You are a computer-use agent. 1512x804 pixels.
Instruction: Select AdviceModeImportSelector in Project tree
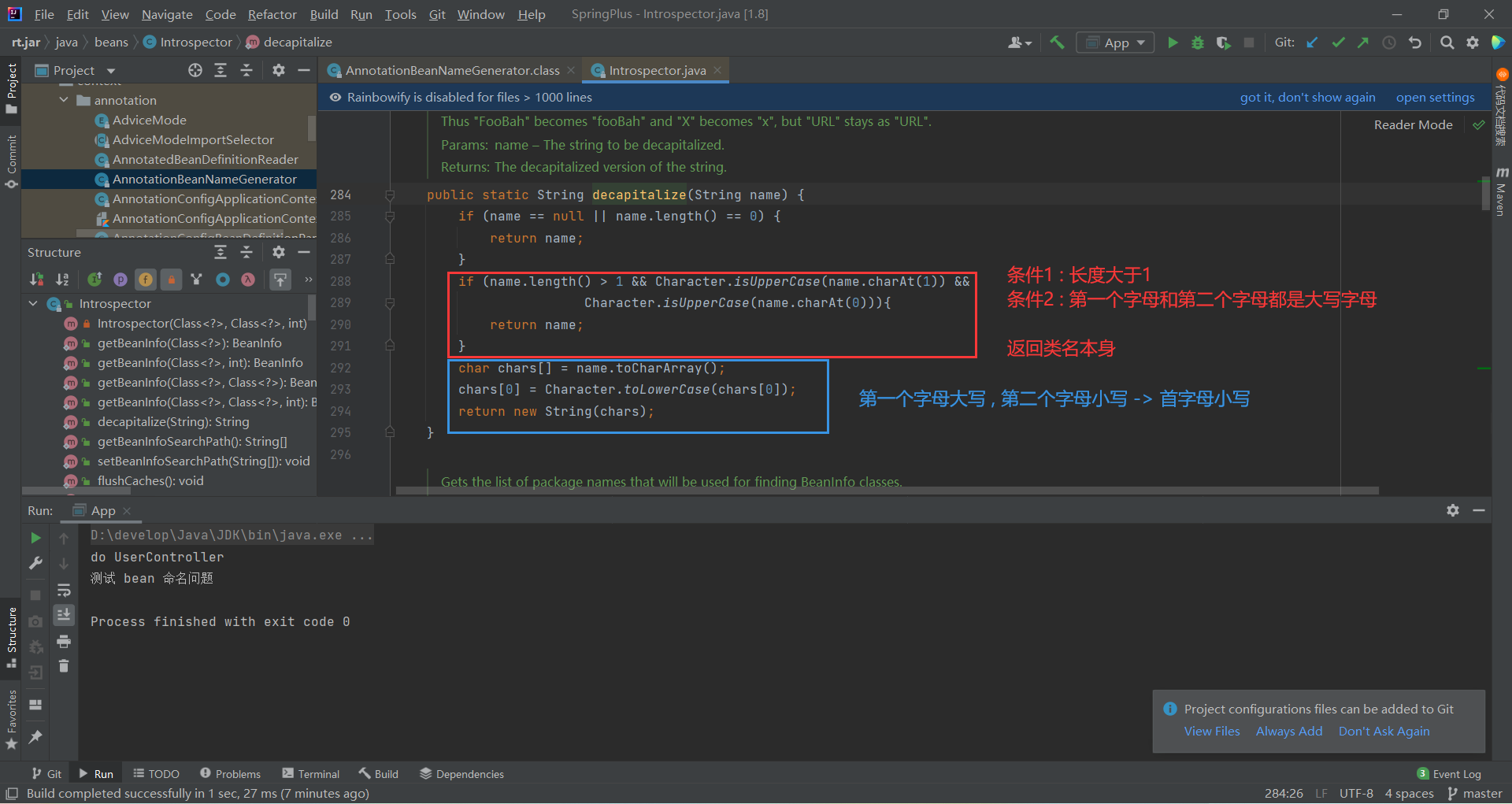click(x=193, y=139)
